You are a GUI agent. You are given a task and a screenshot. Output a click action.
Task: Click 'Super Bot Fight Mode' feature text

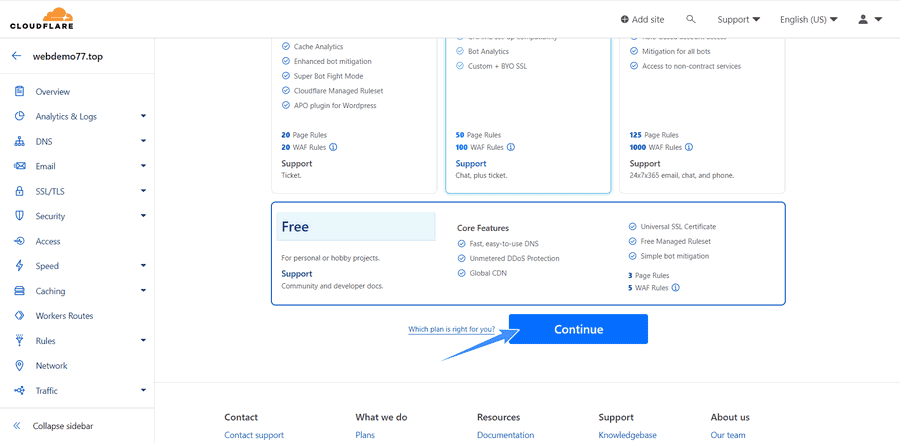[x=328, y=76]
